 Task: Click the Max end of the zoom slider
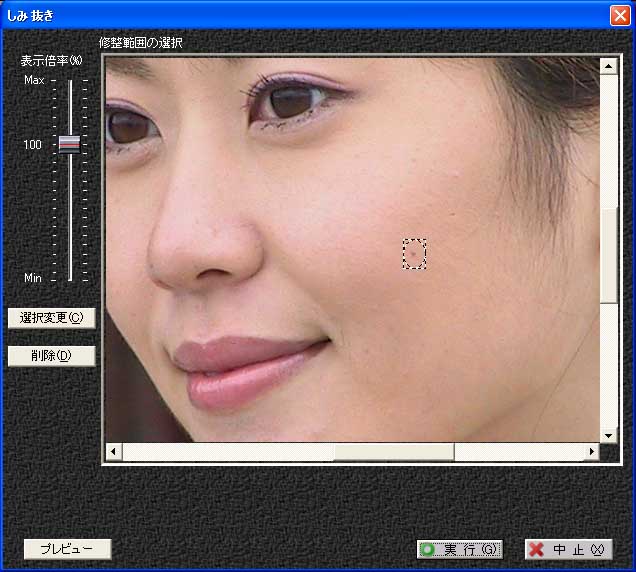point(70,82)
